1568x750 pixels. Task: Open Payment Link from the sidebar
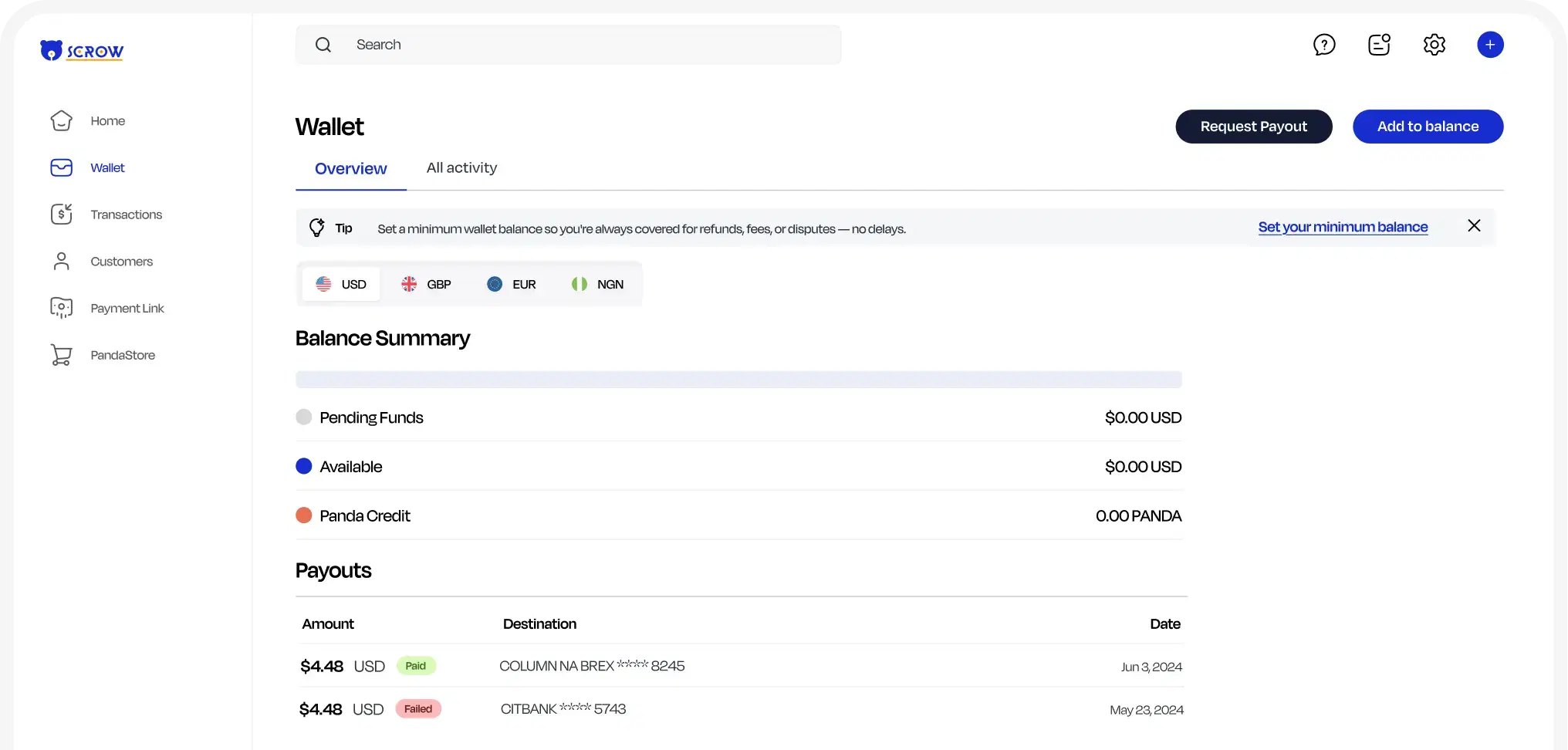(x=61, y=307)
